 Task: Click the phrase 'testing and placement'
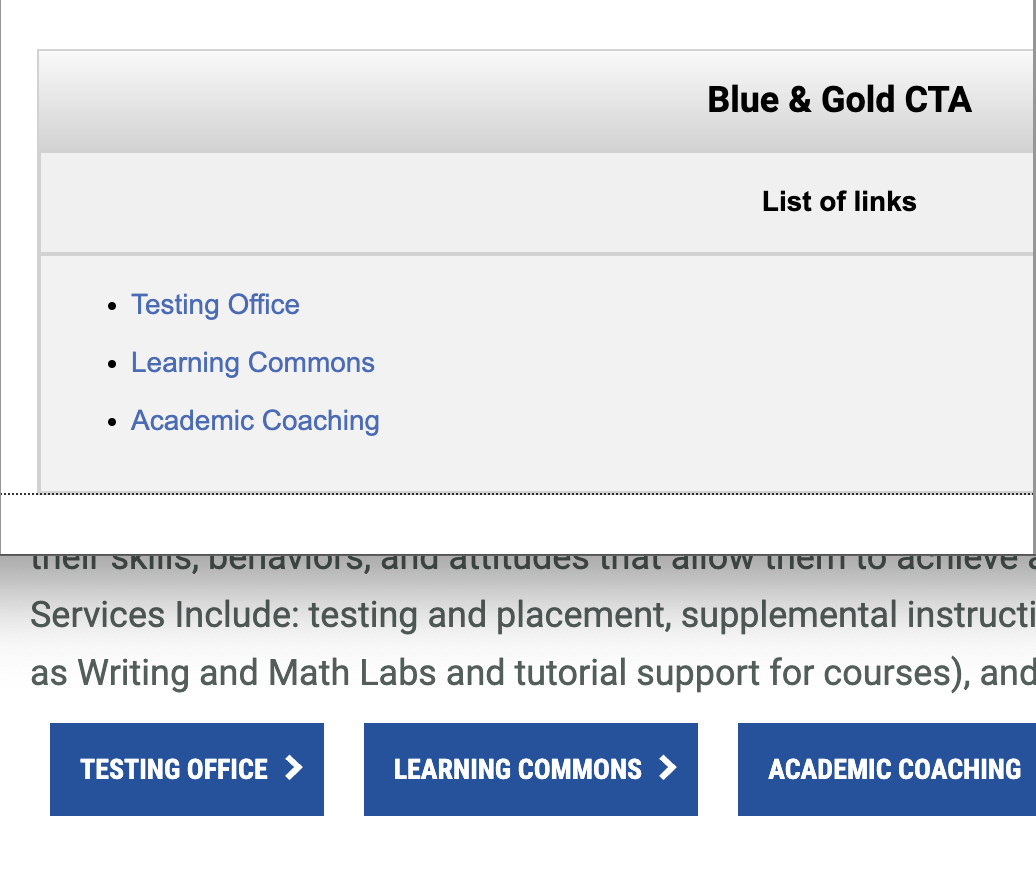[487, 614]
